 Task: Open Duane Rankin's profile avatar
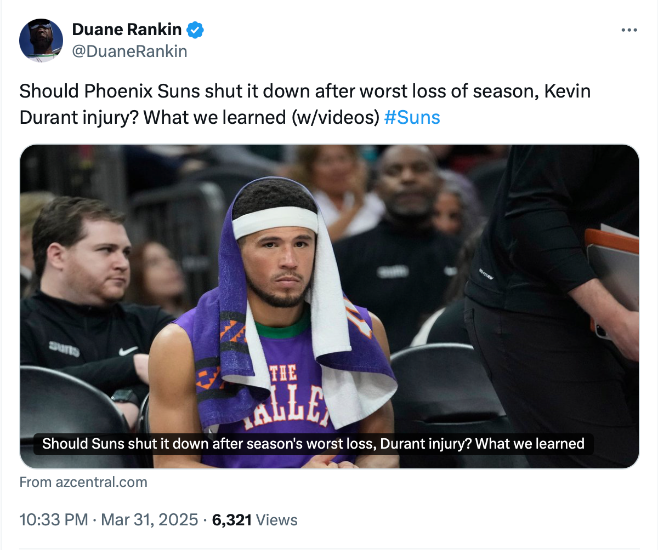[x=40, y=39]
